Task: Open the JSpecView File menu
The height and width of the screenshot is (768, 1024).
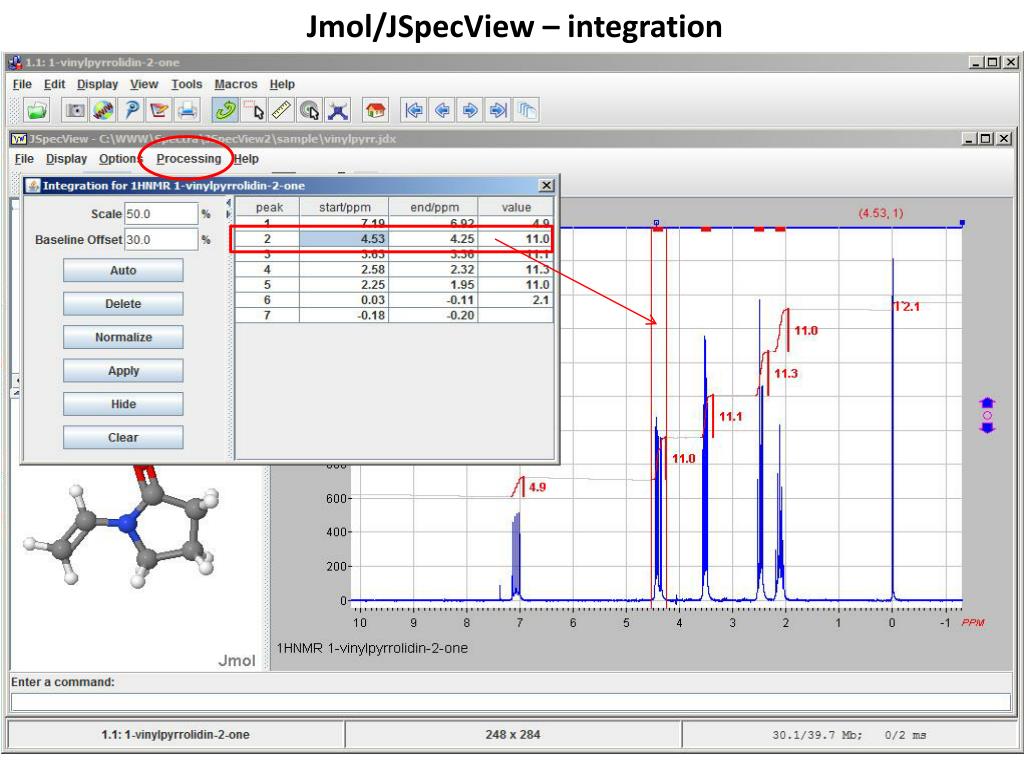Action: pyautogui.click(x=24, y=159)
